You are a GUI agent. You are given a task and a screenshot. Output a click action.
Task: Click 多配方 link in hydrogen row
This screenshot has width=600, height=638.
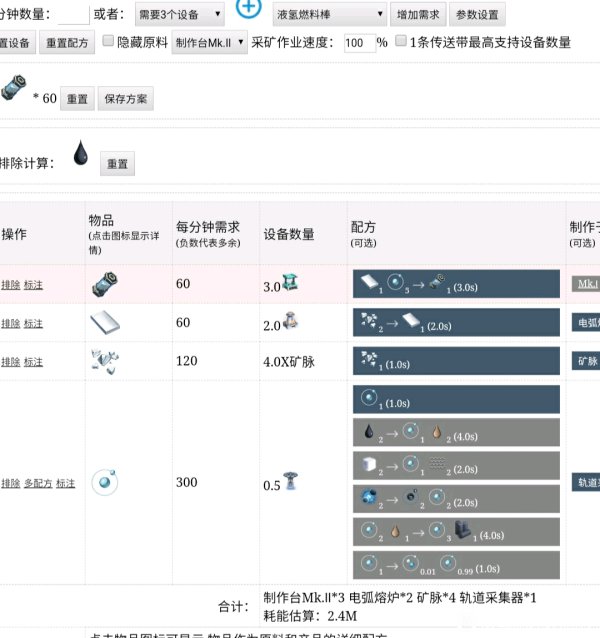click(x=39, y=483)
